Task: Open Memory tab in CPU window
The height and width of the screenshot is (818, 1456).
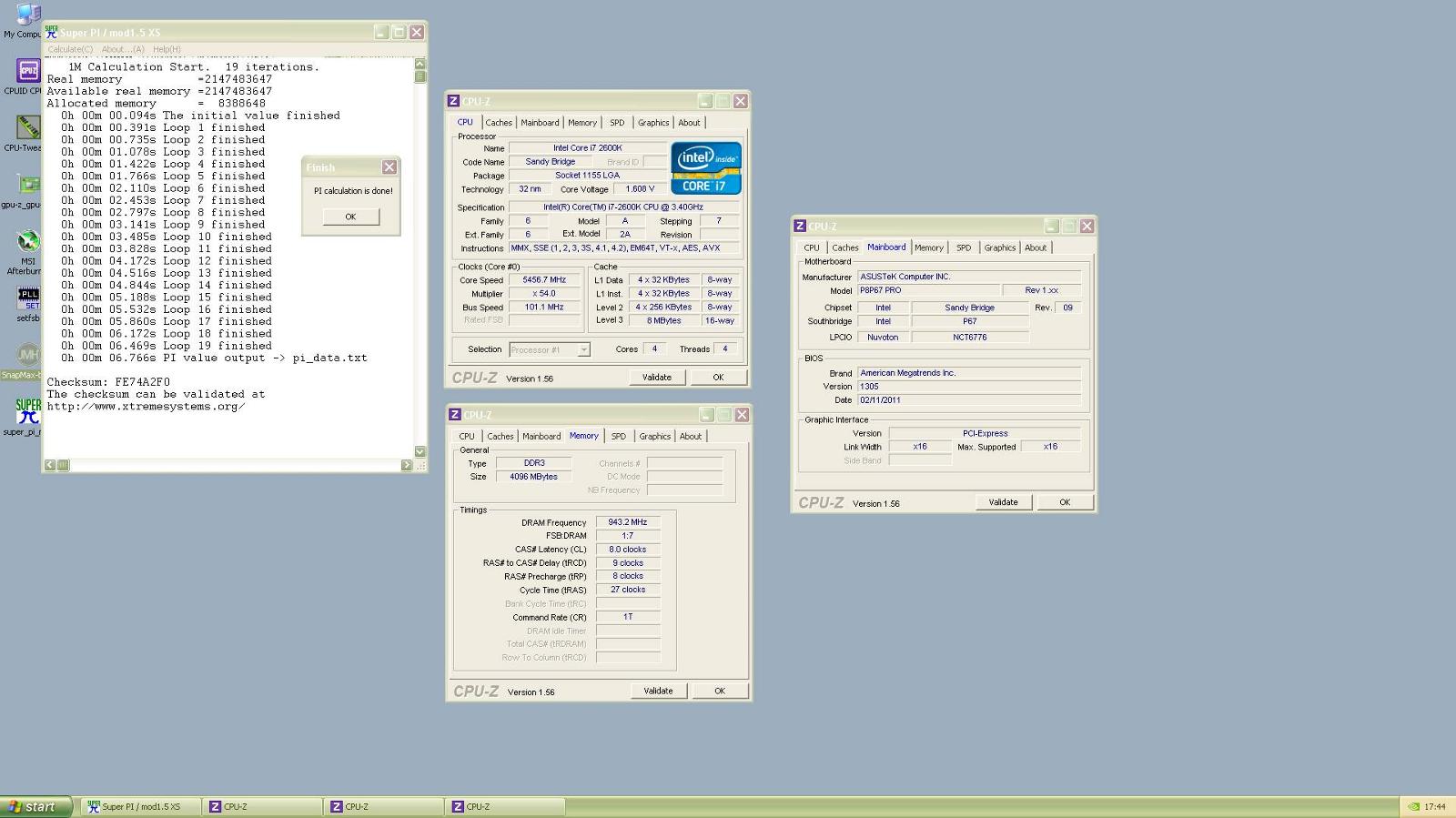Action: point(582,123)
